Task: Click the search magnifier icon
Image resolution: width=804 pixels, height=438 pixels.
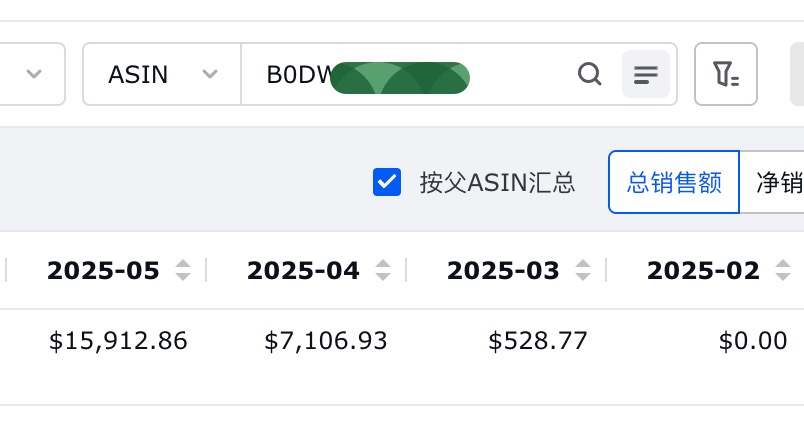Action: 589,74
